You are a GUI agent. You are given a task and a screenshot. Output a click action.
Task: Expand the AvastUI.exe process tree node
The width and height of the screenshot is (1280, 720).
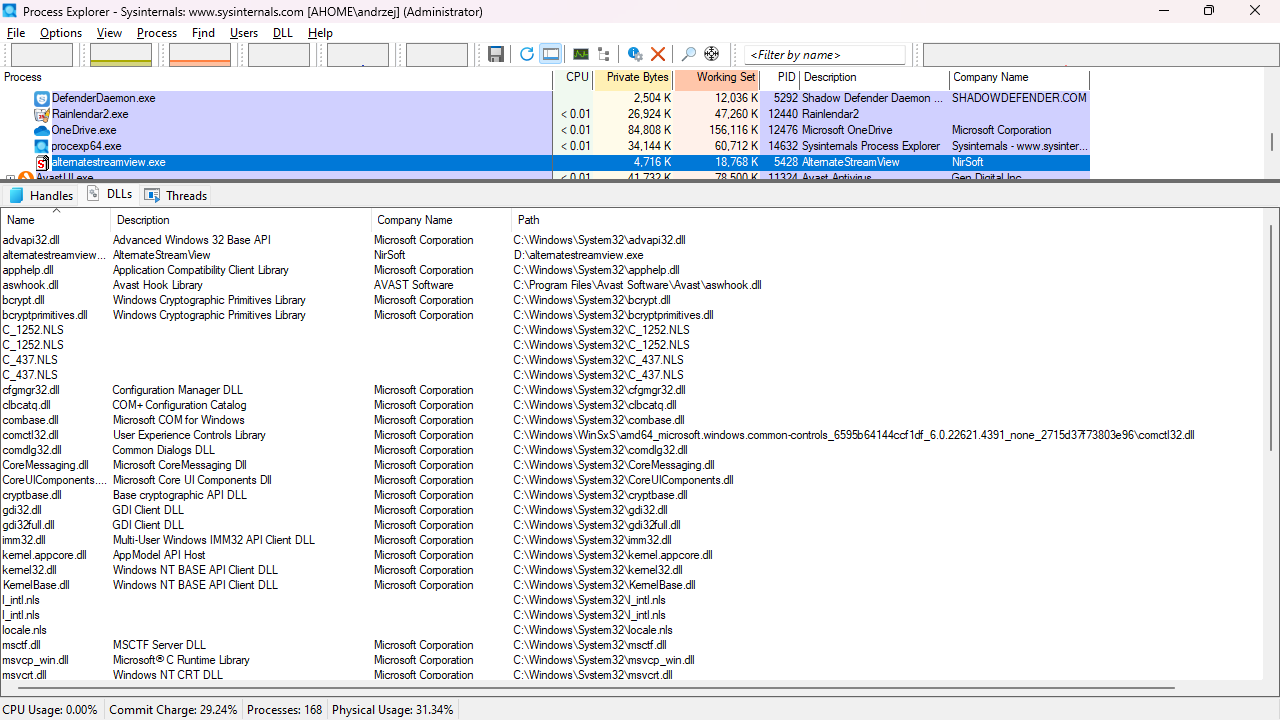(x=10, y=178)
